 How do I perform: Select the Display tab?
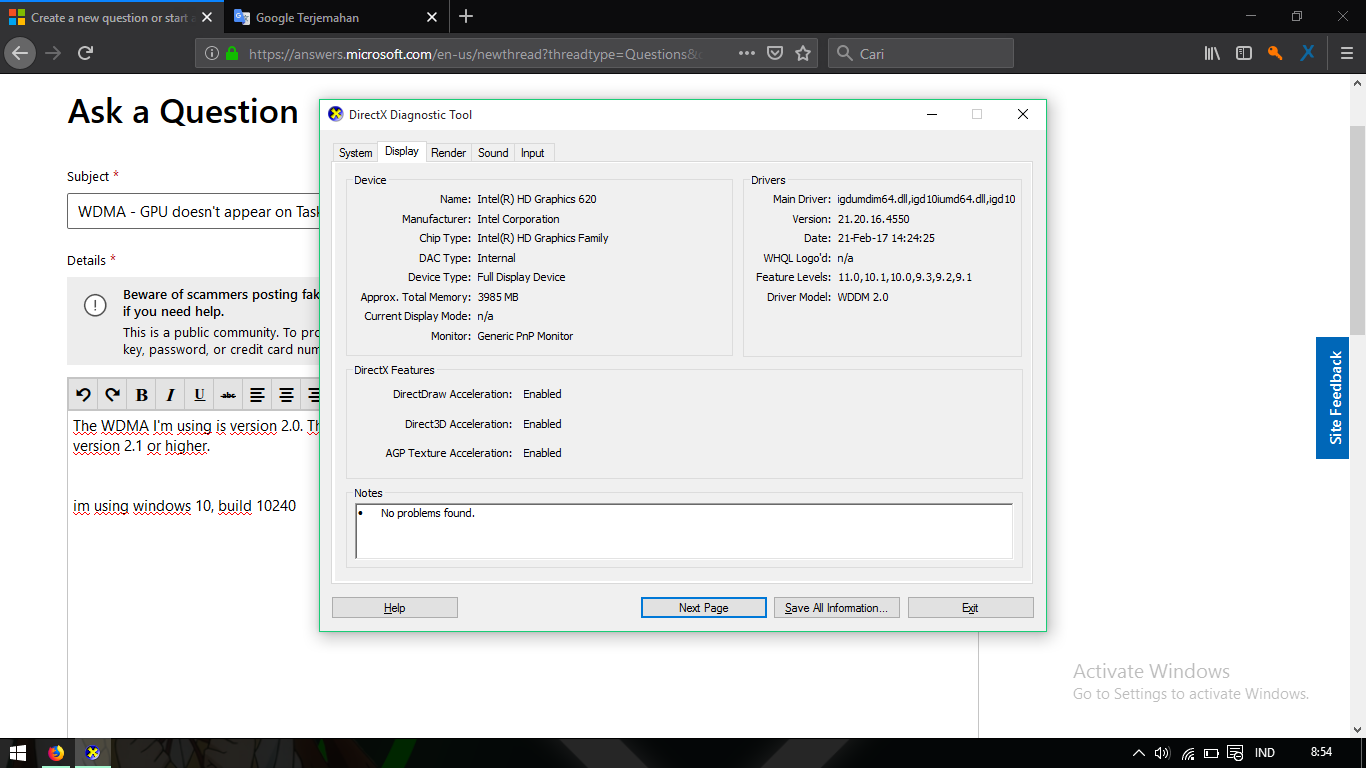[x=402, y=152]
